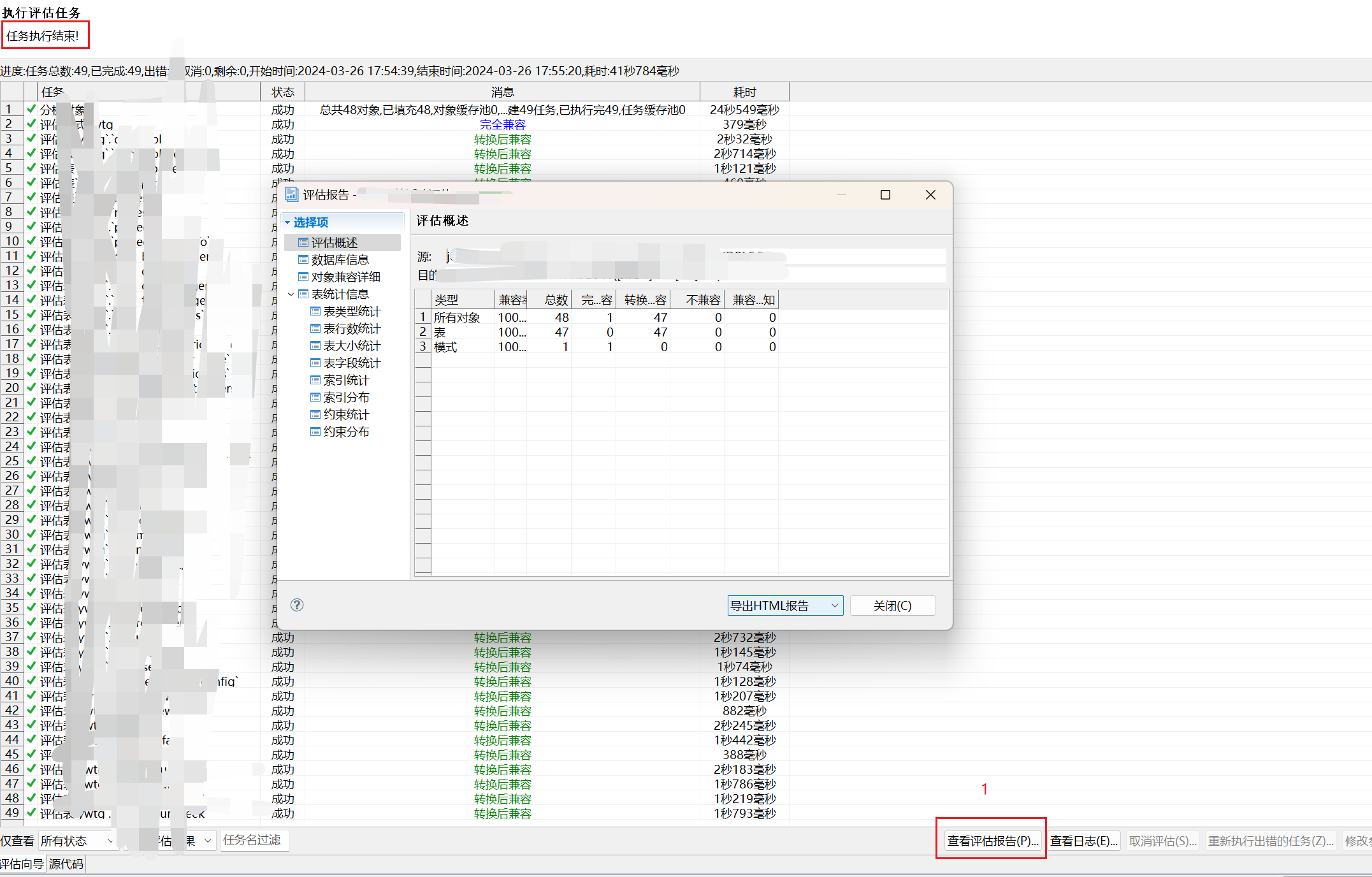Click the 索引分布 item icon
Image resolution: width=1372 pixels, height=877 pixels.
(315, 398)
